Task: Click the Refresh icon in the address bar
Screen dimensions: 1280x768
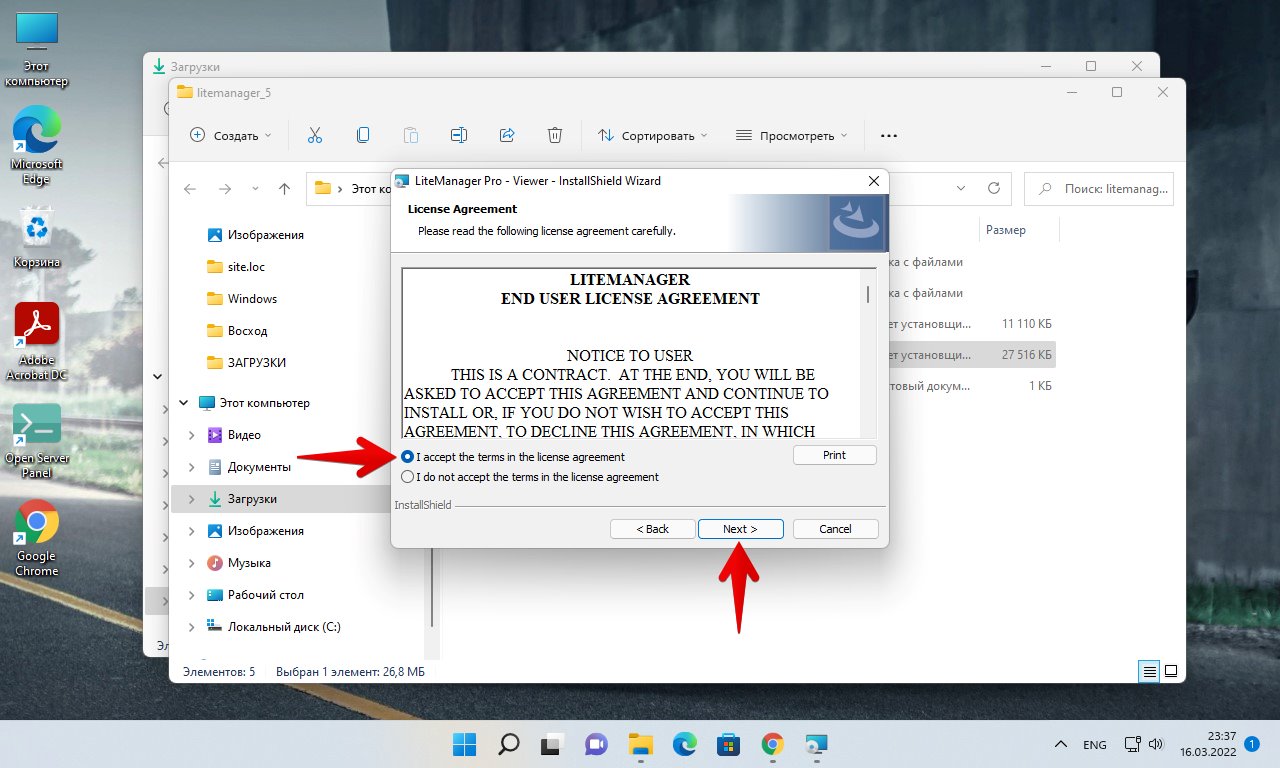Action: point(993,188)
